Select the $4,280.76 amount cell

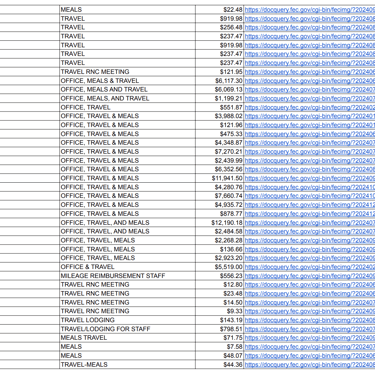(220, 187)
